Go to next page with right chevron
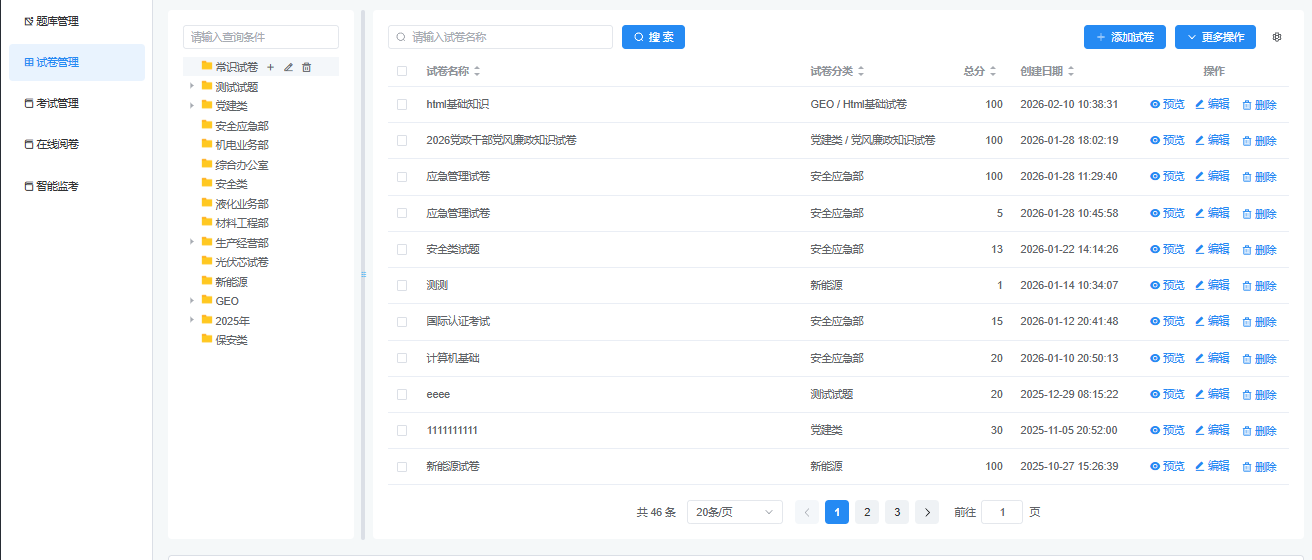Screen dimensions: 1312x560 [927, 512]
